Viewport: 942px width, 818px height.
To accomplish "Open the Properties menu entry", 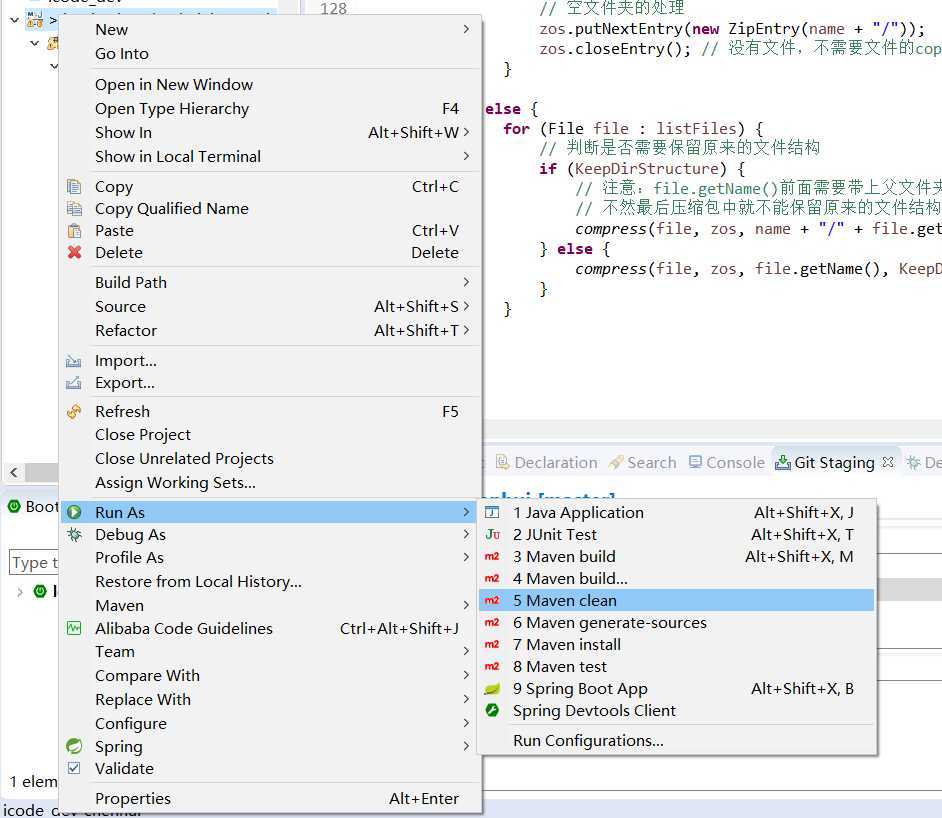I will pos(270,798).
